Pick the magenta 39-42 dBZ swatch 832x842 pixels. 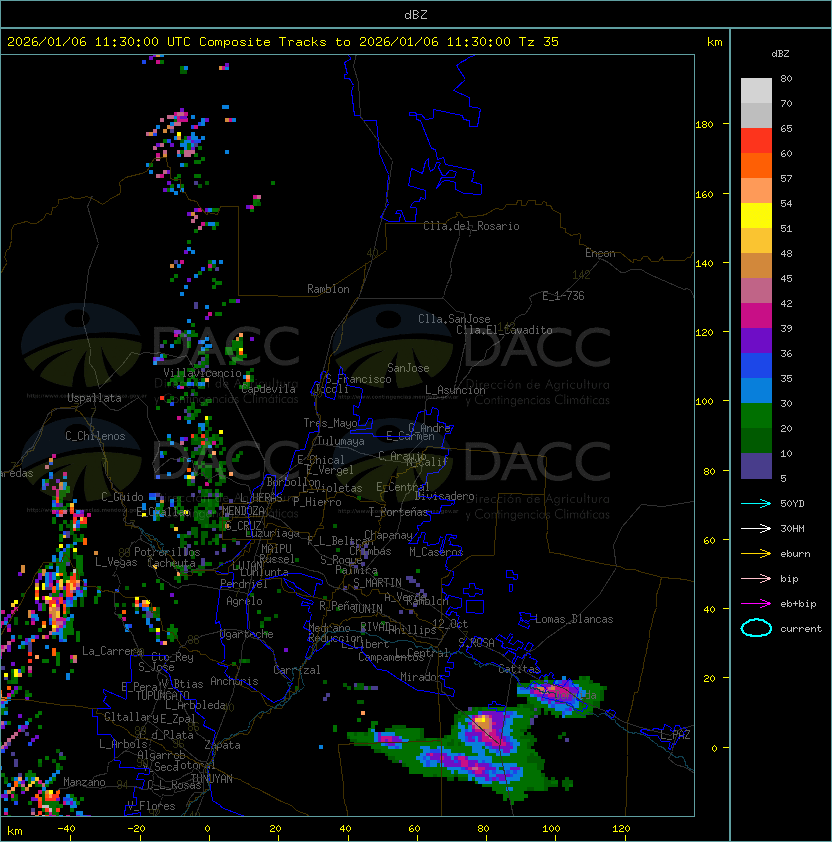click(x=756, y=315)
